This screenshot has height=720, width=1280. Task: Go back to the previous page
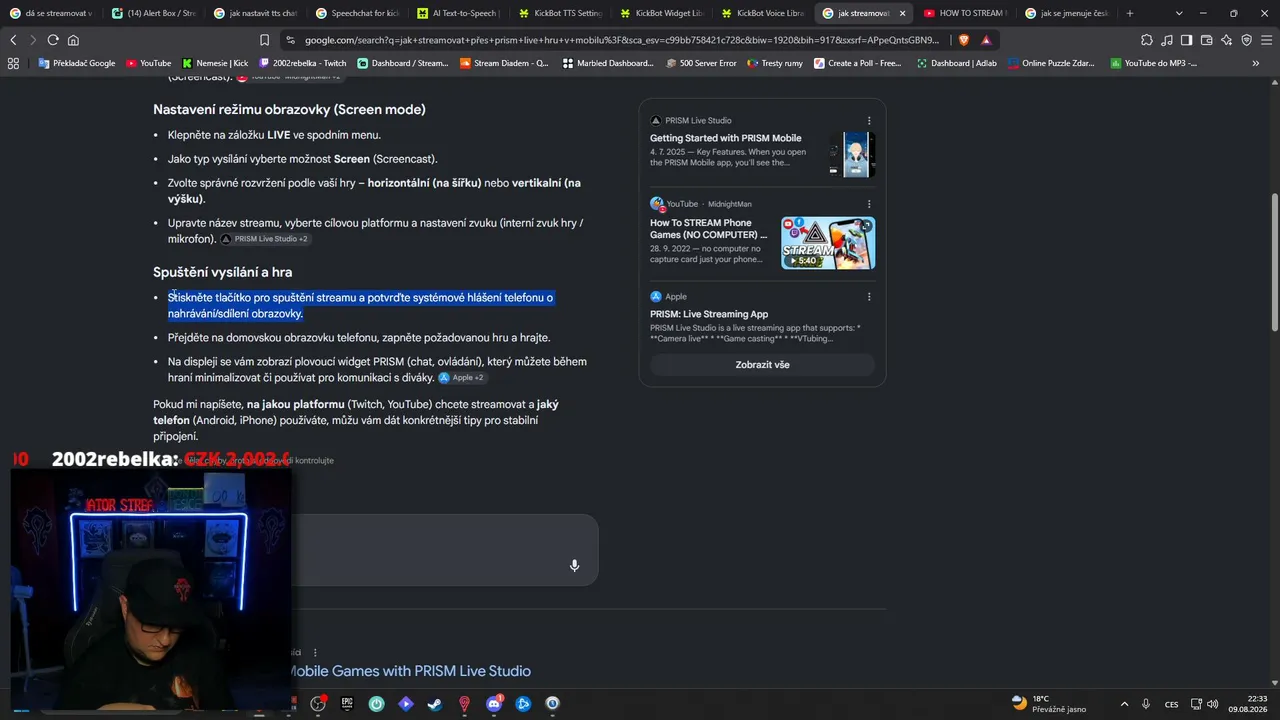(x=13, y=40)
